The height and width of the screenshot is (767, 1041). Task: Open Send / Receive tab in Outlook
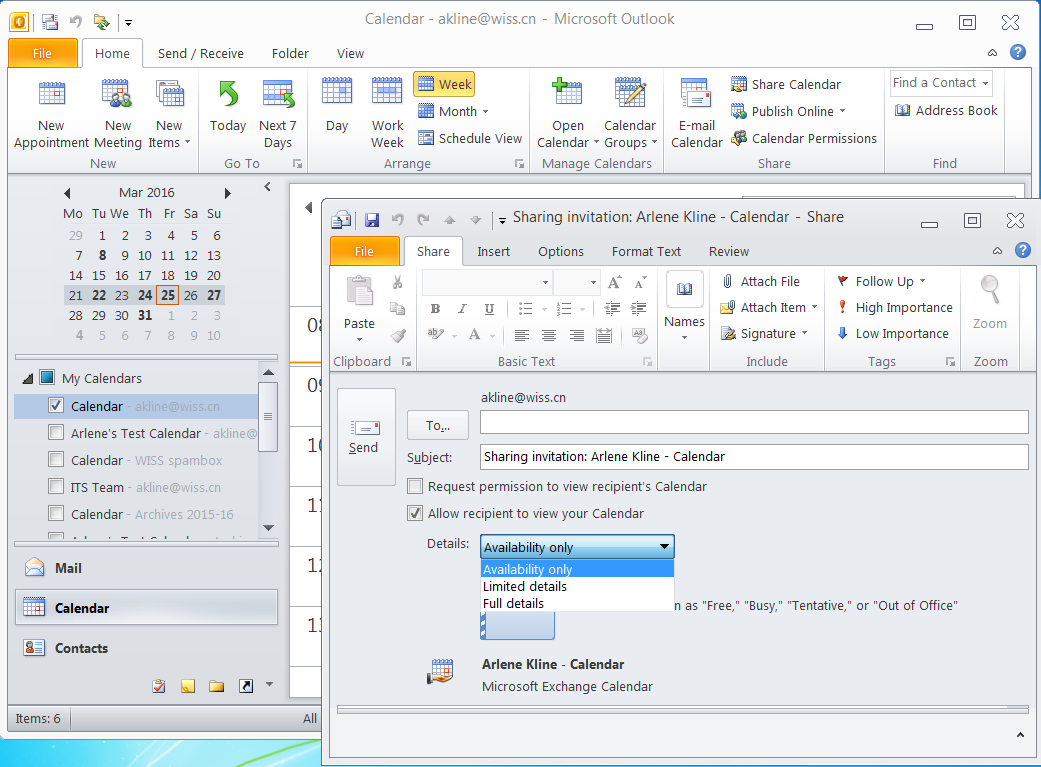[200, 53]
